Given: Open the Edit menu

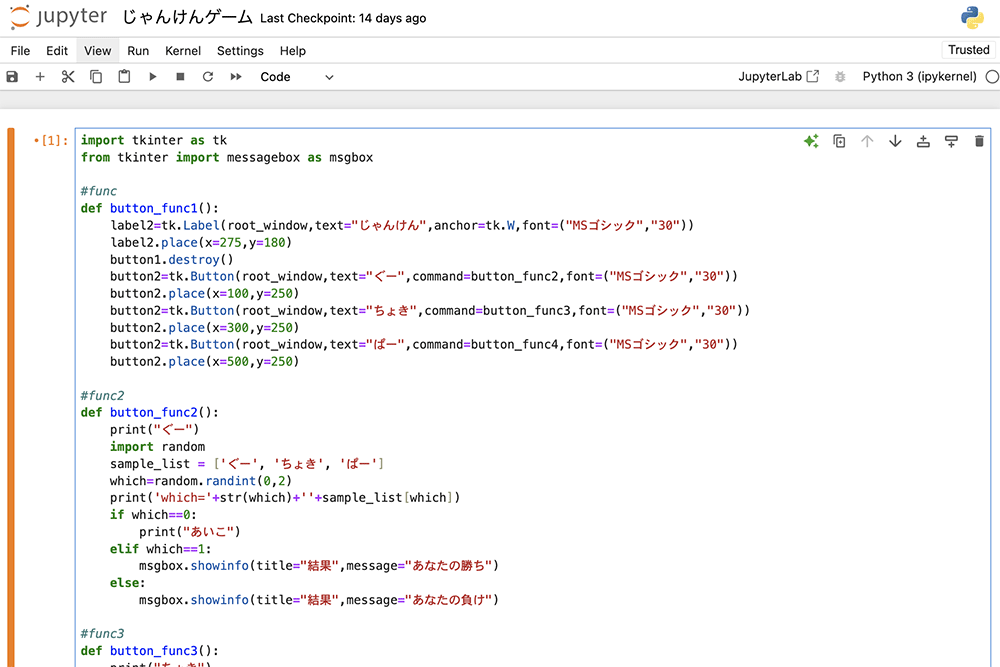Looking at the screenshot, I should click(57, 50).
